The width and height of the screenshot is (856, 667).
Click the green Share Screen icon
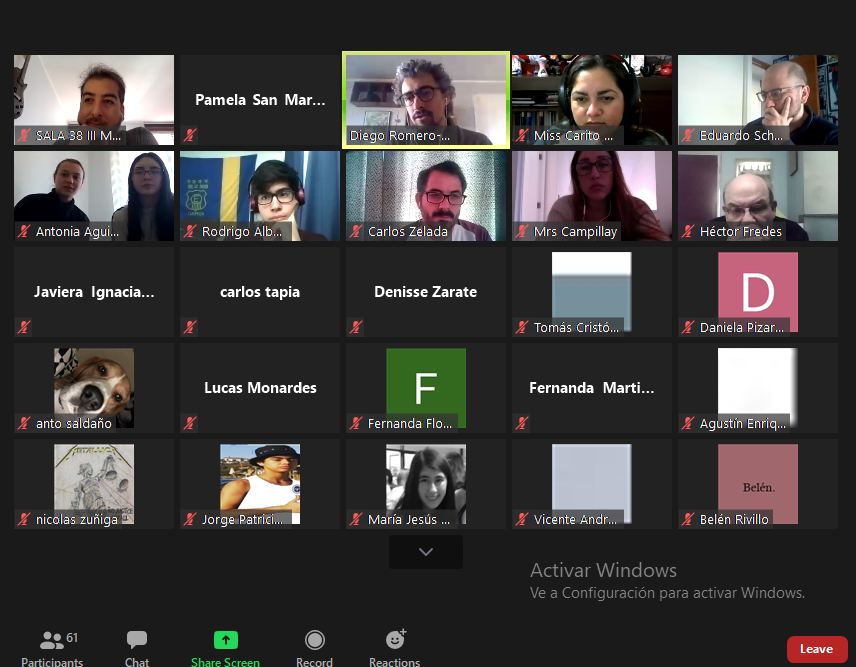tap(226, 641)
